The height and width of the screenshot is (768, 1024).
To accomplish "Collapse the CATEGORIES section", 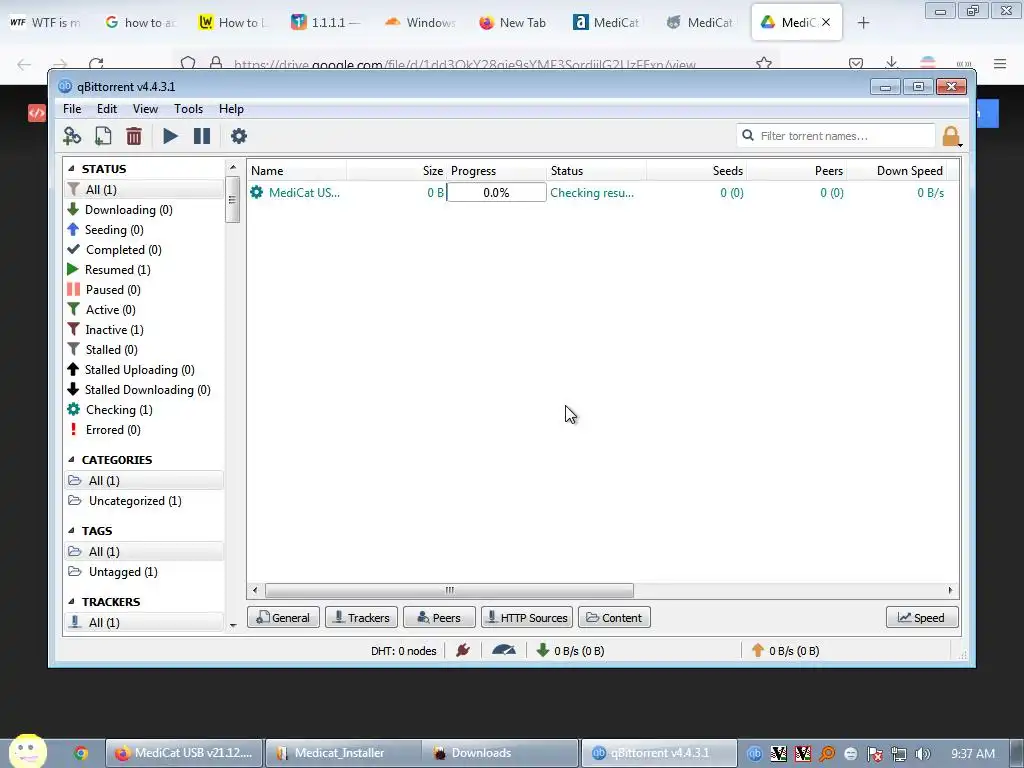I will [x=71, y=460].
